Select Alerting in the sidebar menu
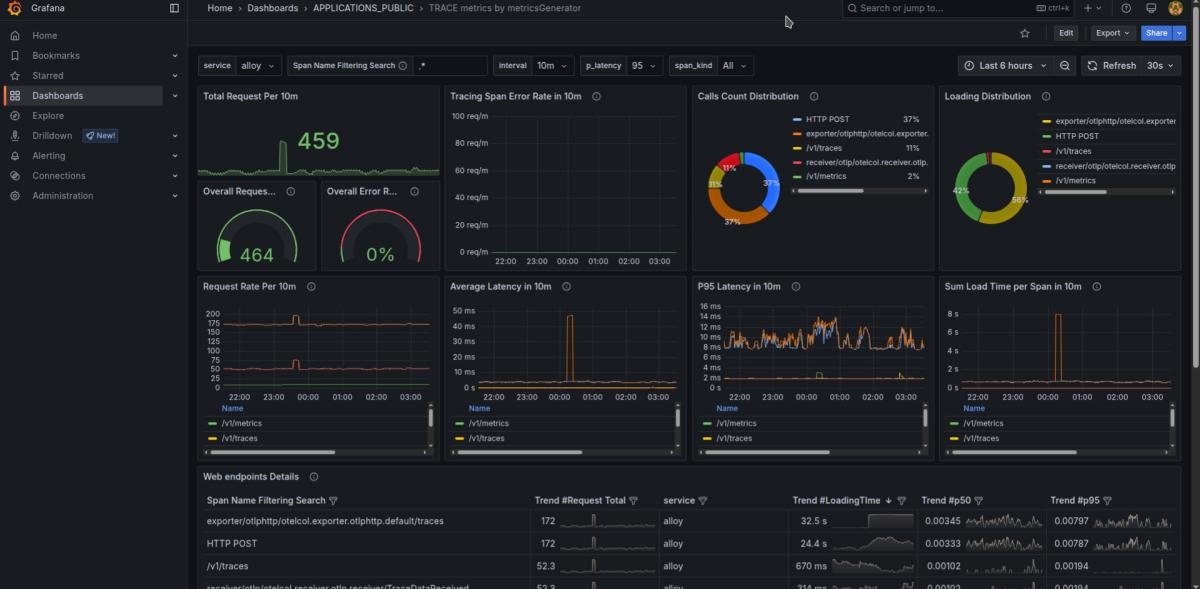The image size is (1200, 589). (49, 156)
